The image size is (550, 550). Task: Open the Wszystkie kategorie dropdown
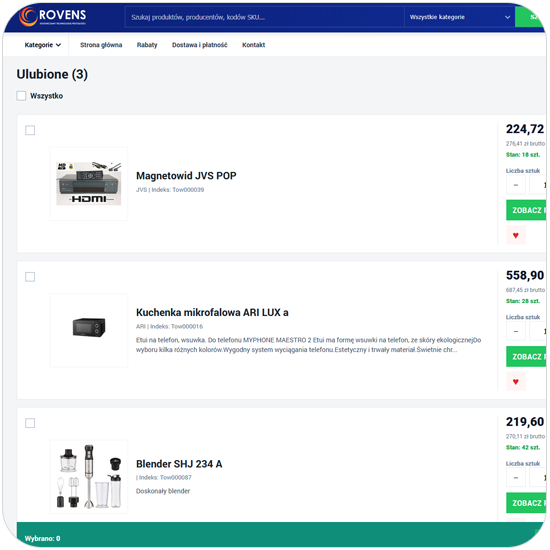coord(459,17)
